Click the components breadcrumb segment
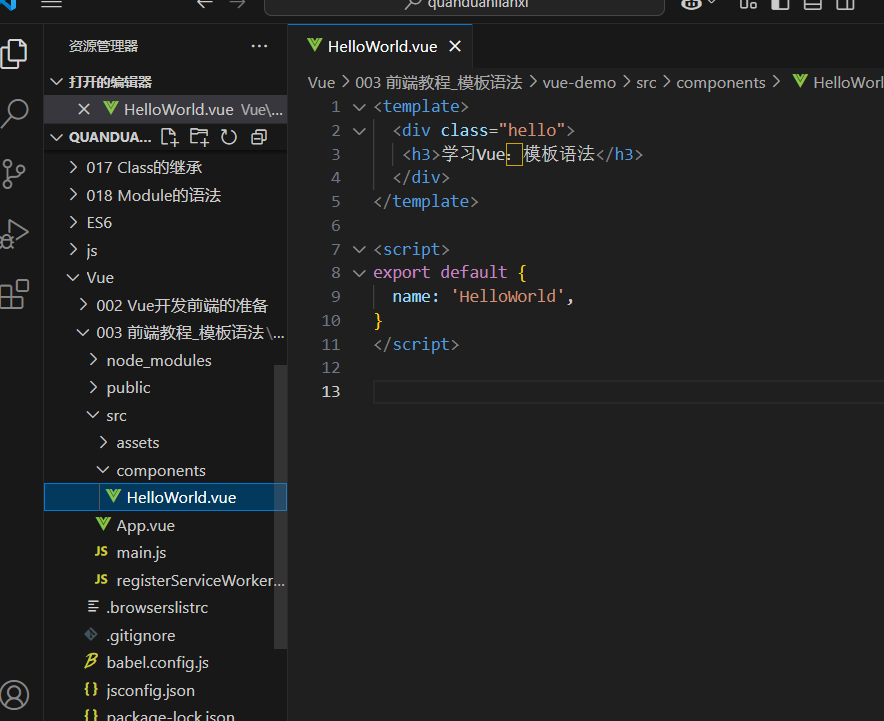The width and height of the screenshot is (884, 721). [x=721, y=83]
